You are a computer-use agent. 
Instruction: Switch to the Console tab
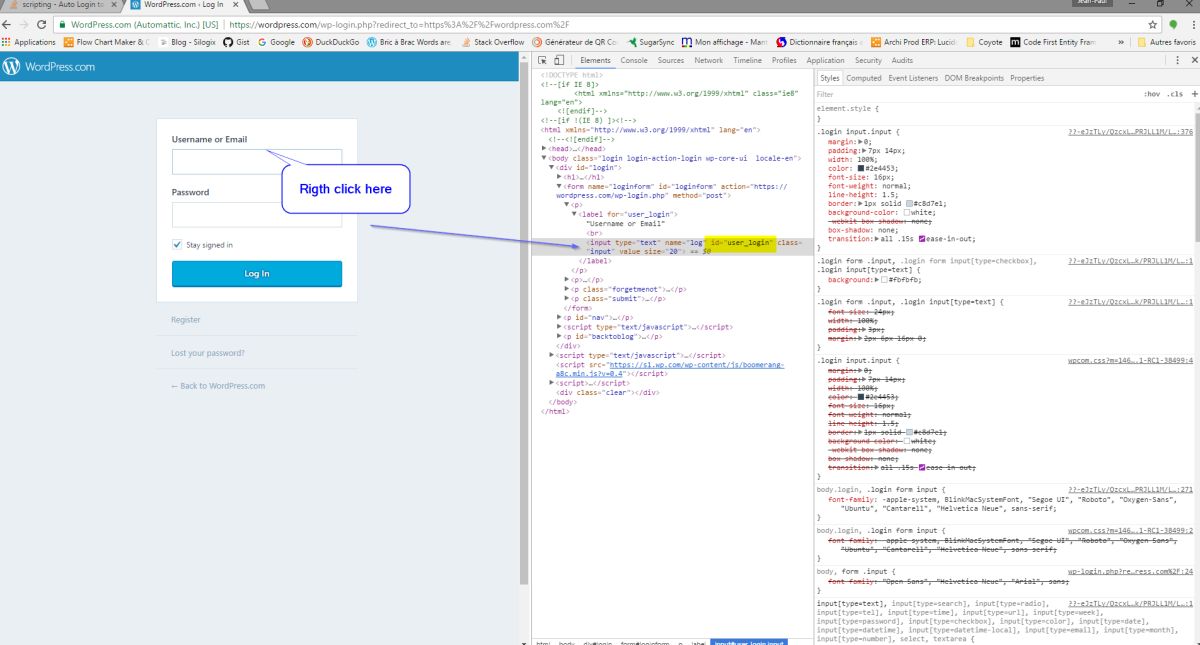[x=634, y=61]
